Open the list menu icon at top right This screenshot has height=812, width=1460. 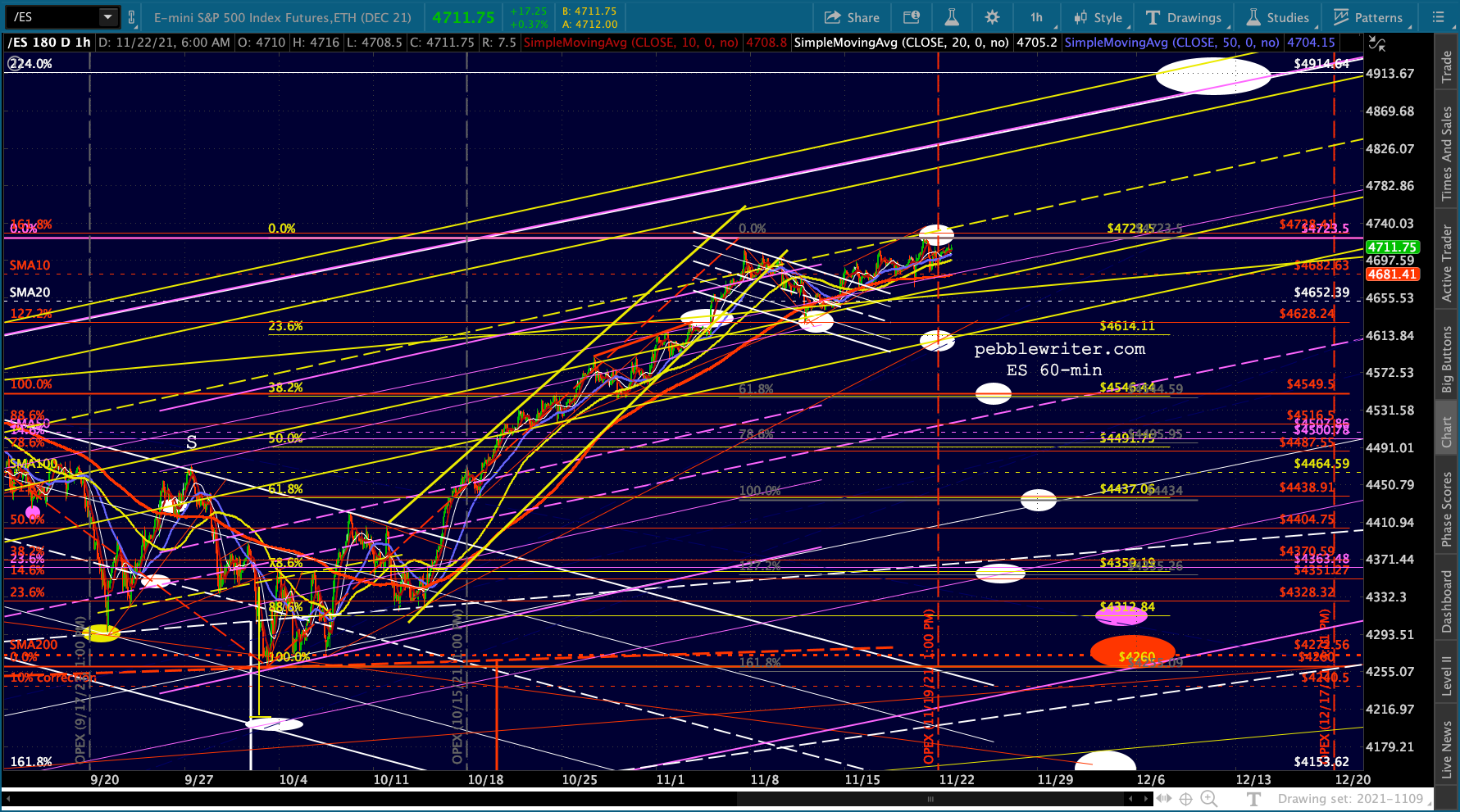click(1438, 17)
